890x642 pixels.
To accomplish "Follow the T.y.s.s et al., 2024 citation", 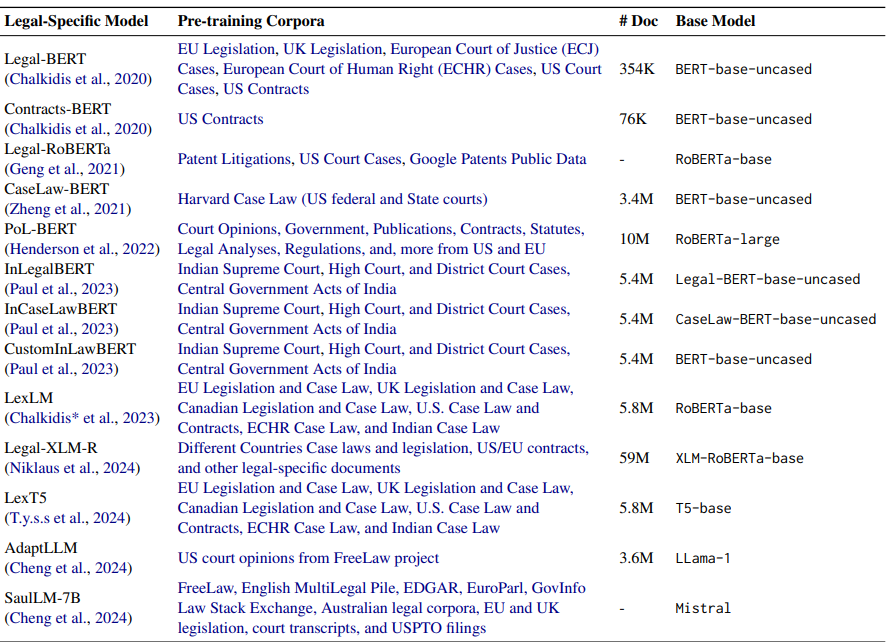I will [x=68, y=518].
